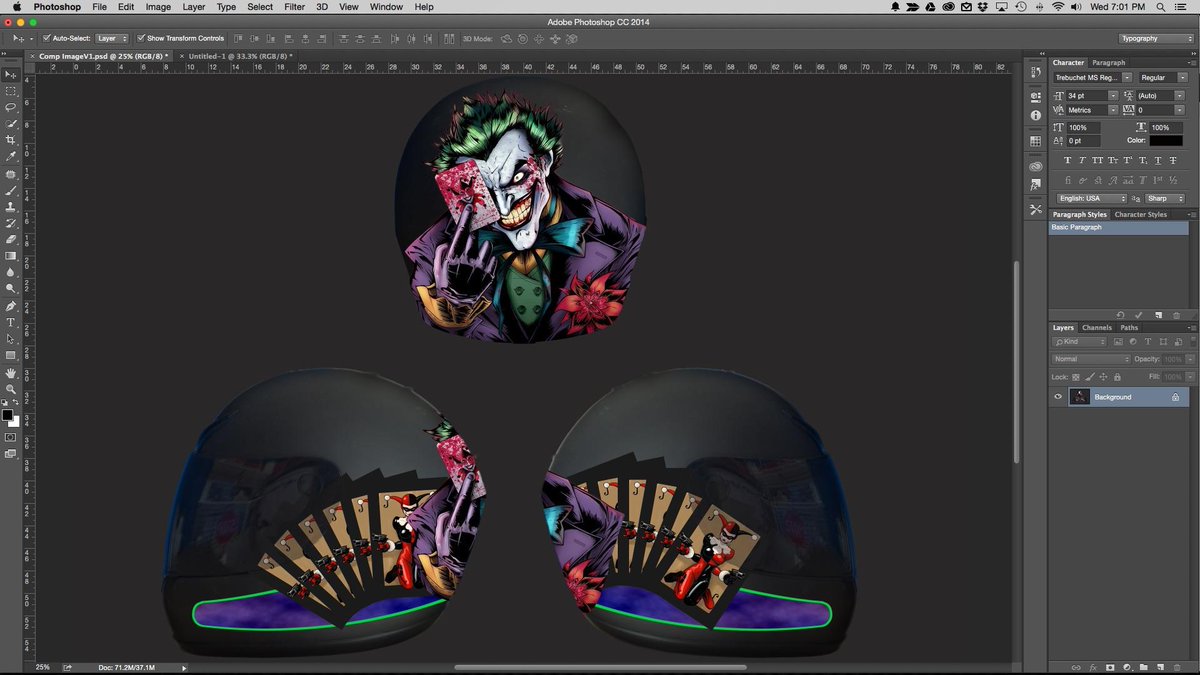The height and width of the screenshot is (675, 1200).
Task: Select the Horizontal Type tool
Action: click(11, 322)
